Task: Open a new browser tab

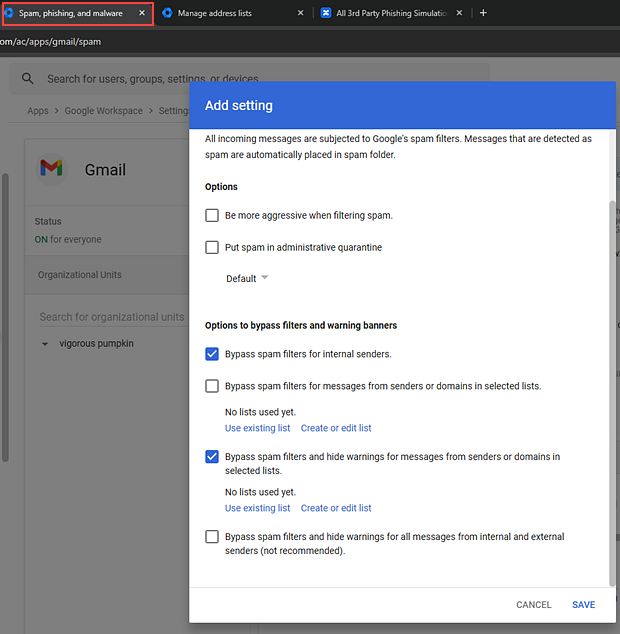Action: pos(483,13)
